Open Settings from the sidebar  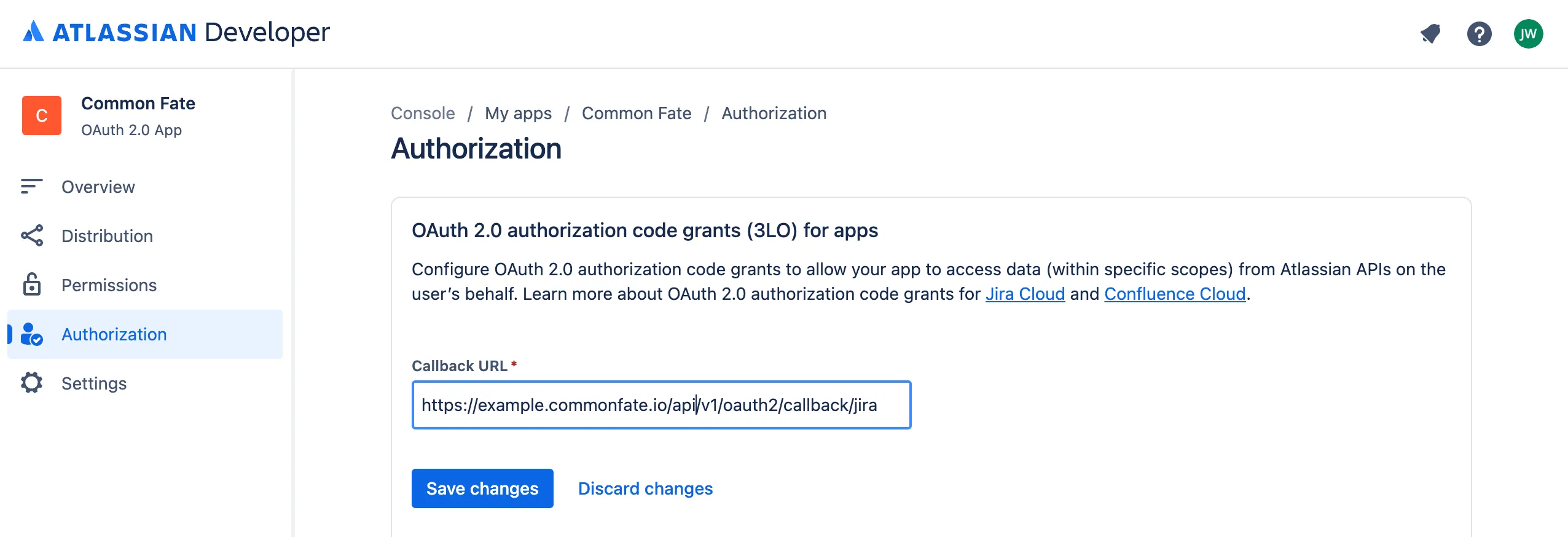click(94, 383)
